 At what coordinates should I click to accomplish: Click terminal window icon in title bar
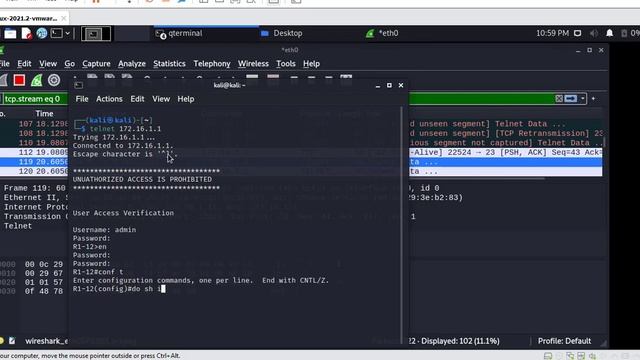click(79, 85)
